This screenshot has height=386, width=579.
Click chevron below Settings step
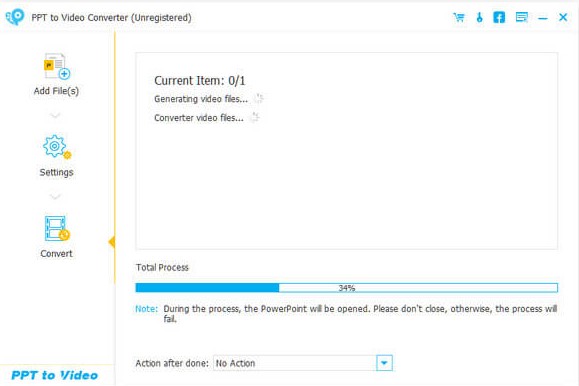[55, 197]
